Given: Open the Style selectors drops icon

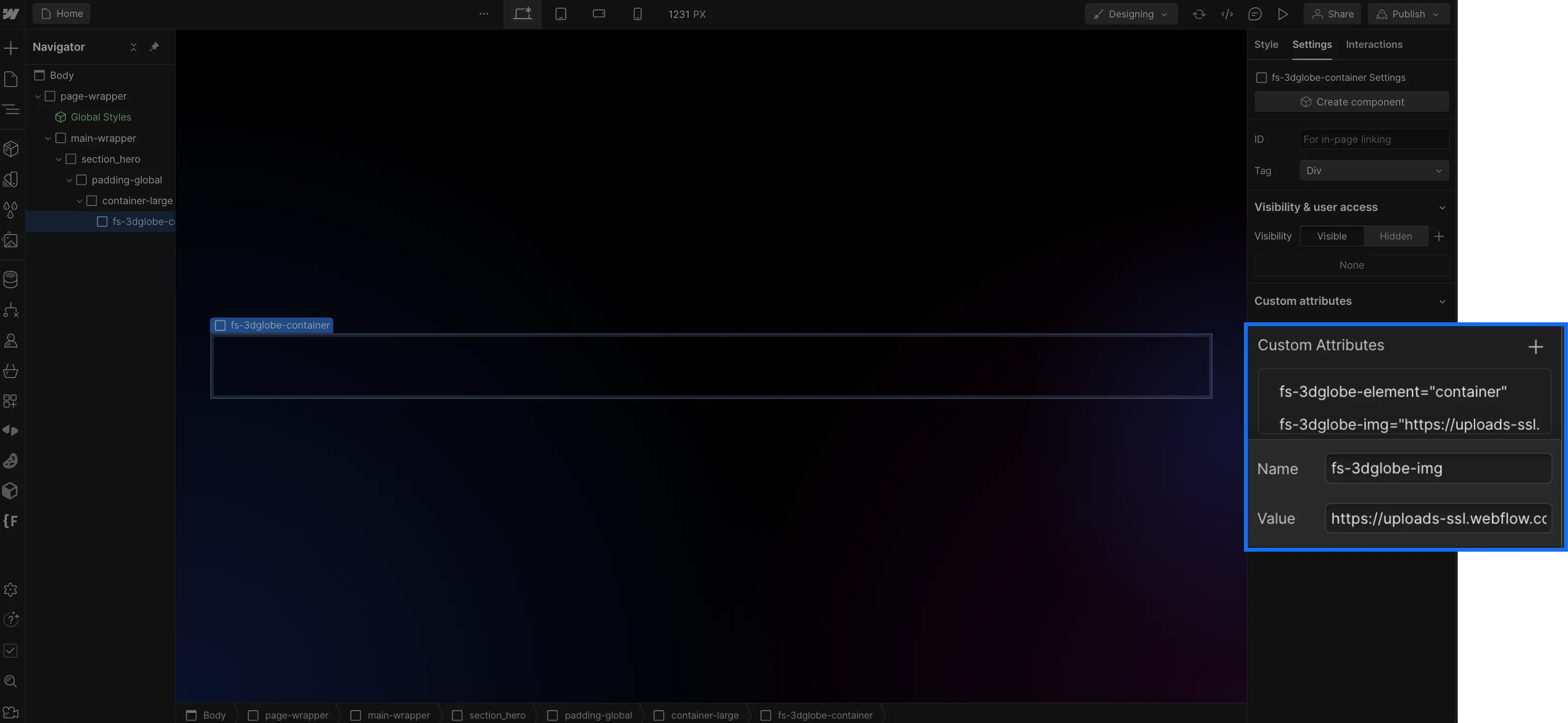Looking at the screenshot, I should [x=11, y=210].
